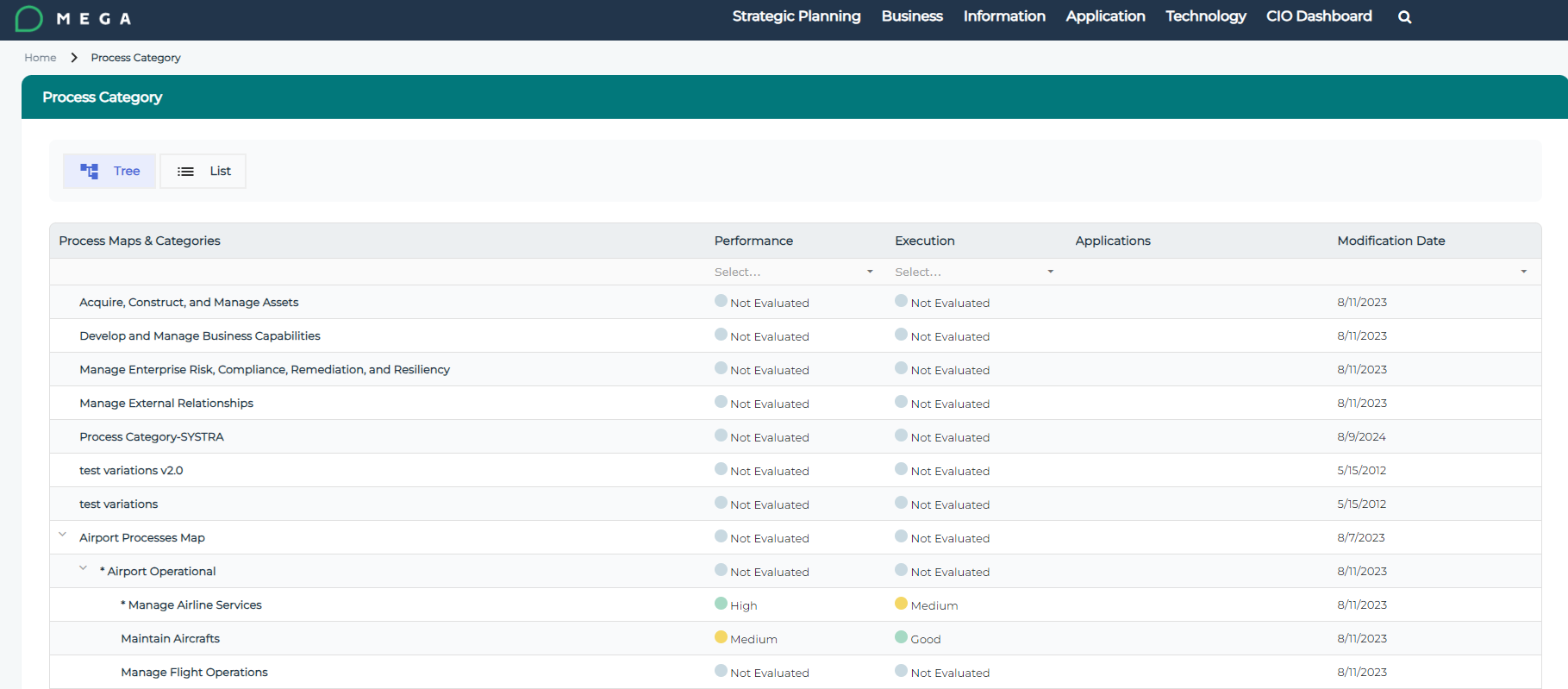This screenshot has width=1568, height=689.
Task: Open the Execution filter Select dropdown
Action: tap(974, 272)
